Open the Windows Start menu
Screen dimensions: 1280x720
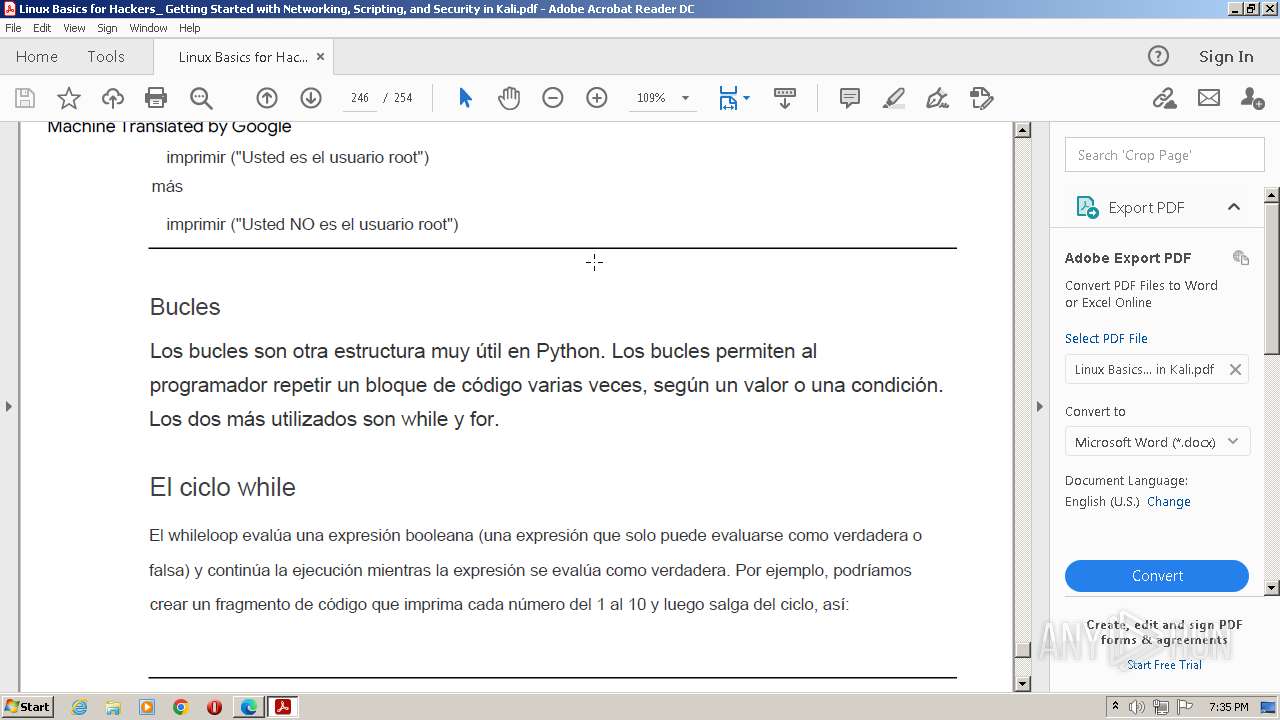(27, 706)
